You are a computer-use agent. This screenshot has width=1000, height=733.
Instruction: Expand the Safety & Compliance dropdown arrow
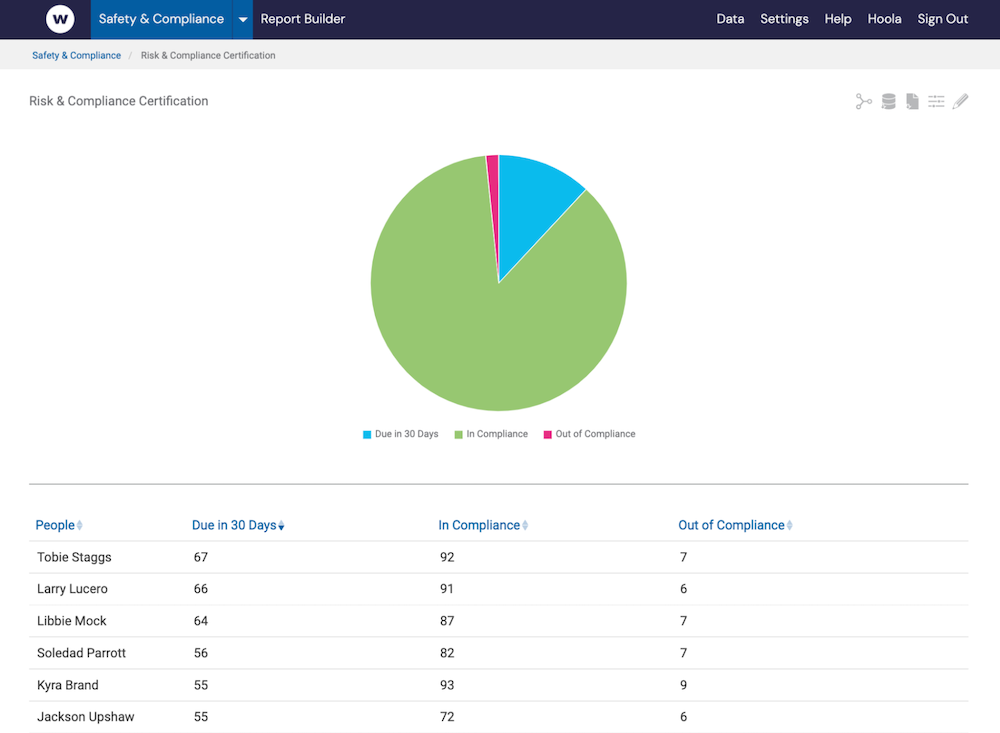click(x=242, y=18)
